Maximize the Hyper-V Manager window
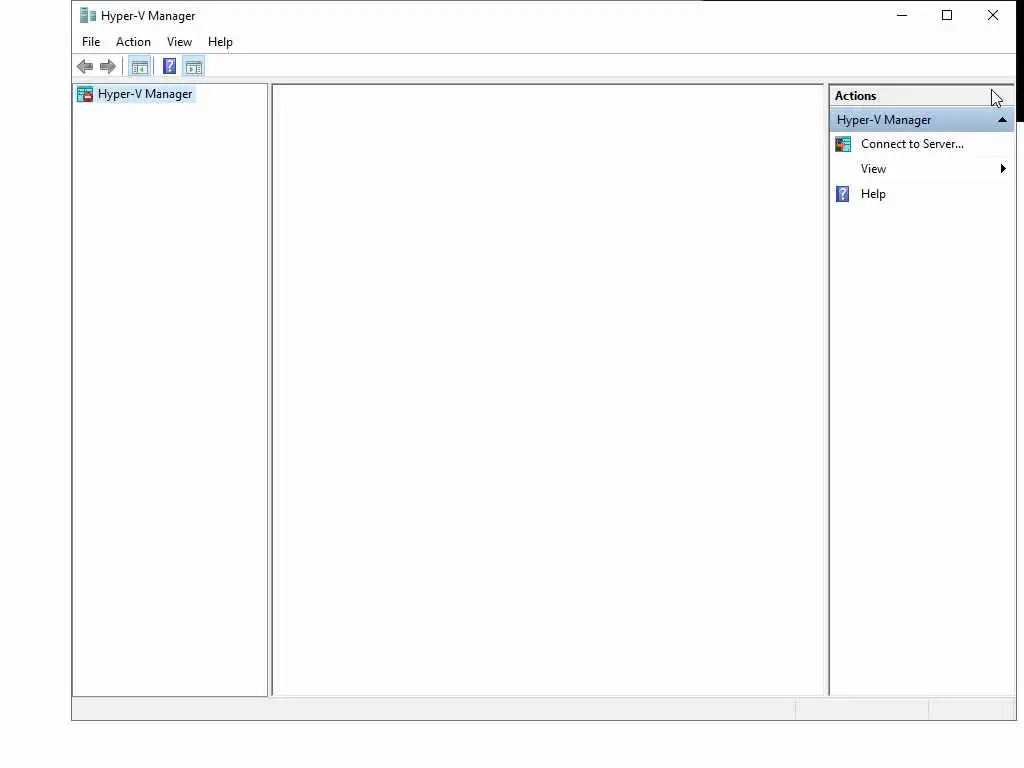 [x=947, y=15]
